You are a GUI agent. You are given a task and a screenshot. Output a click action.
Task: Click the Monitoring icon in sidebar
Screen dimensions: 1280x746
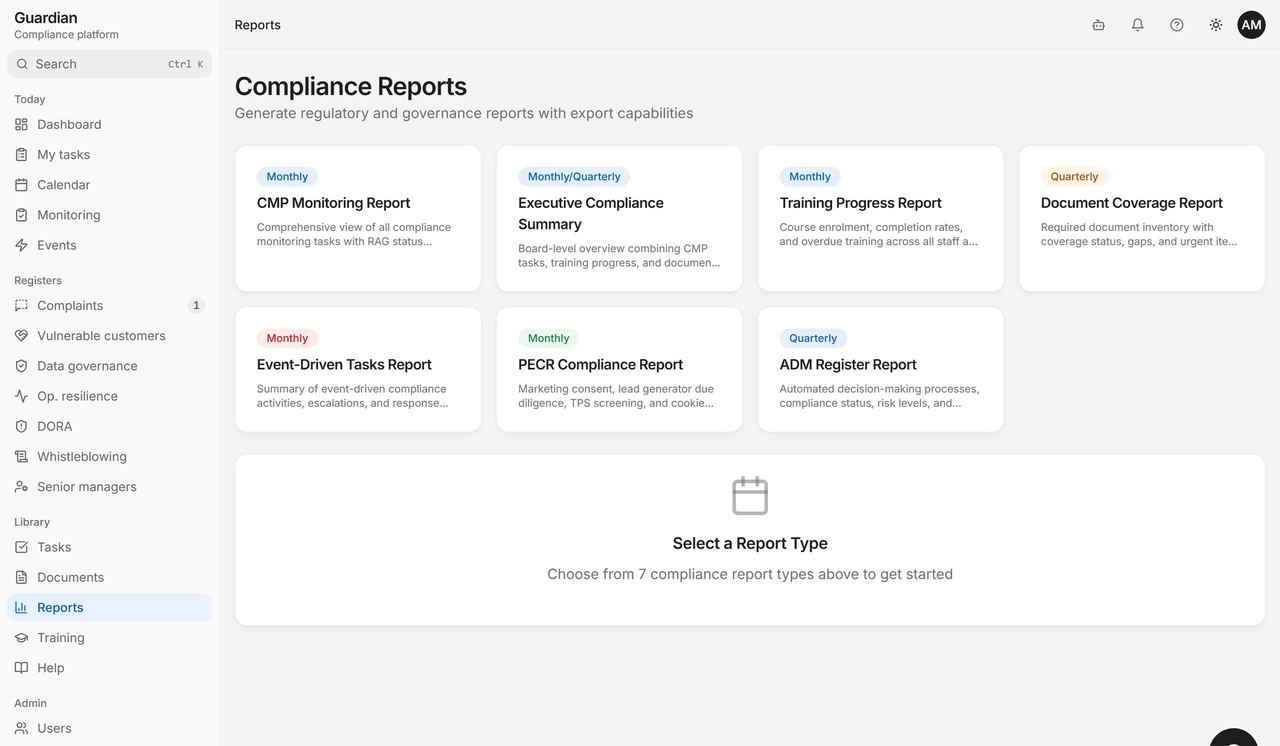21,214
